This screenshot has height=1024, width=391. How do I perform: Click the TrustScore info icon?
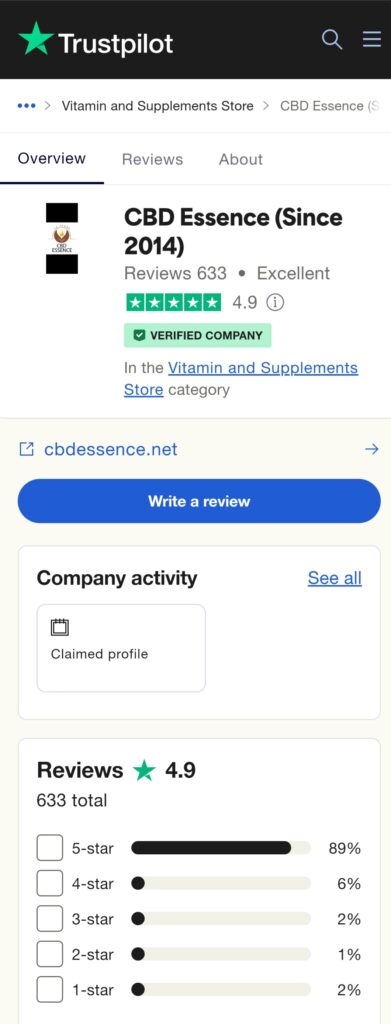pyautogui.click(x=276, y=302)
